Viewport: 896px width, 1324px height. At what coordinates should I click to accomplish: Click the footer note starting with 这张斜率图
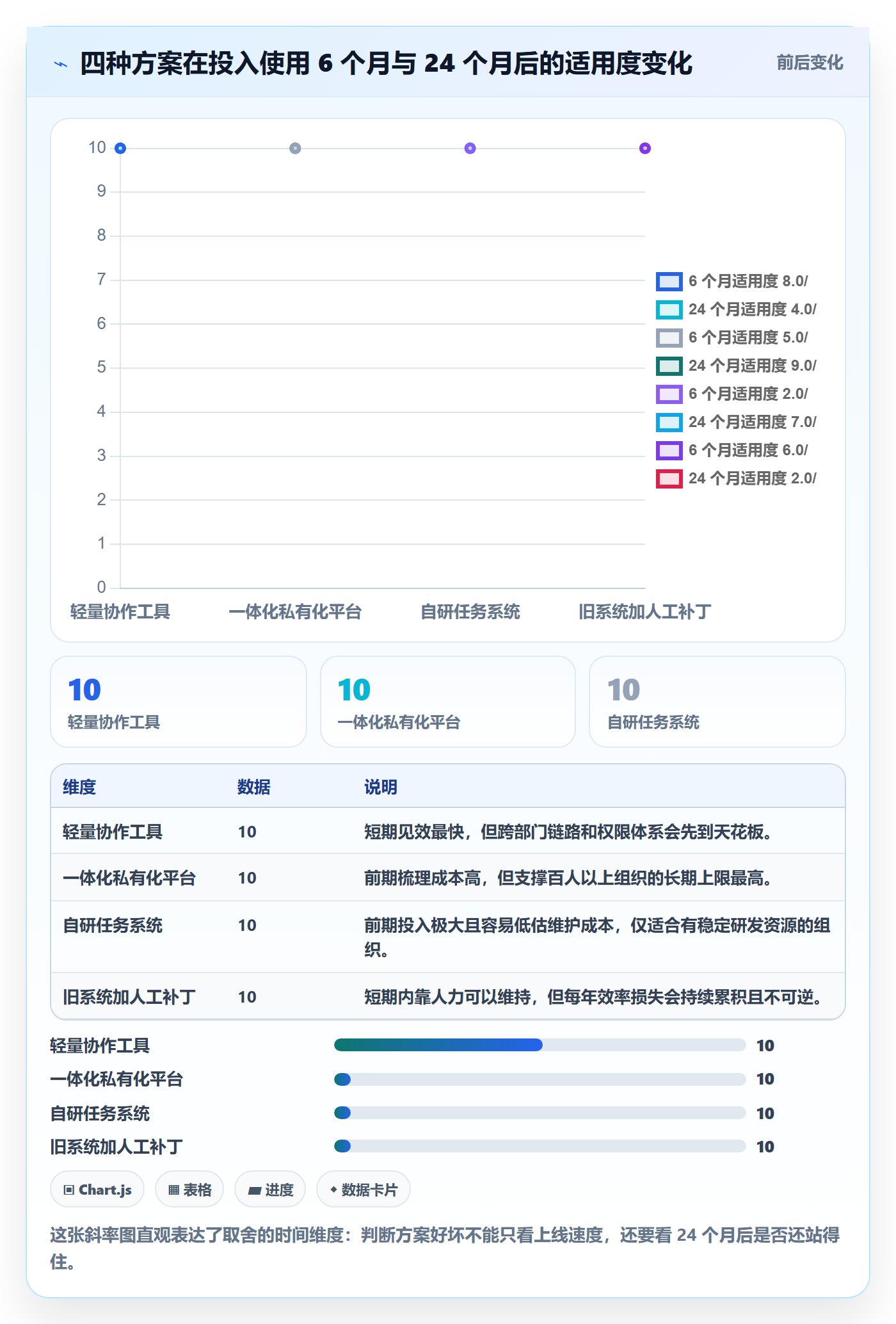point(445,1248)
